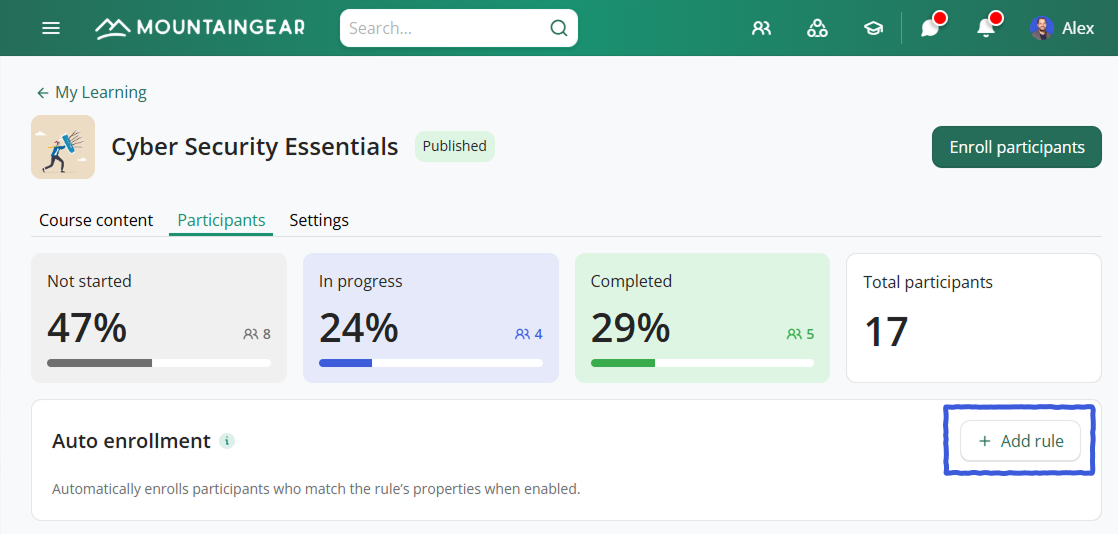
Task: Click the search magnifier icon
Action: [x=559, y=28]
